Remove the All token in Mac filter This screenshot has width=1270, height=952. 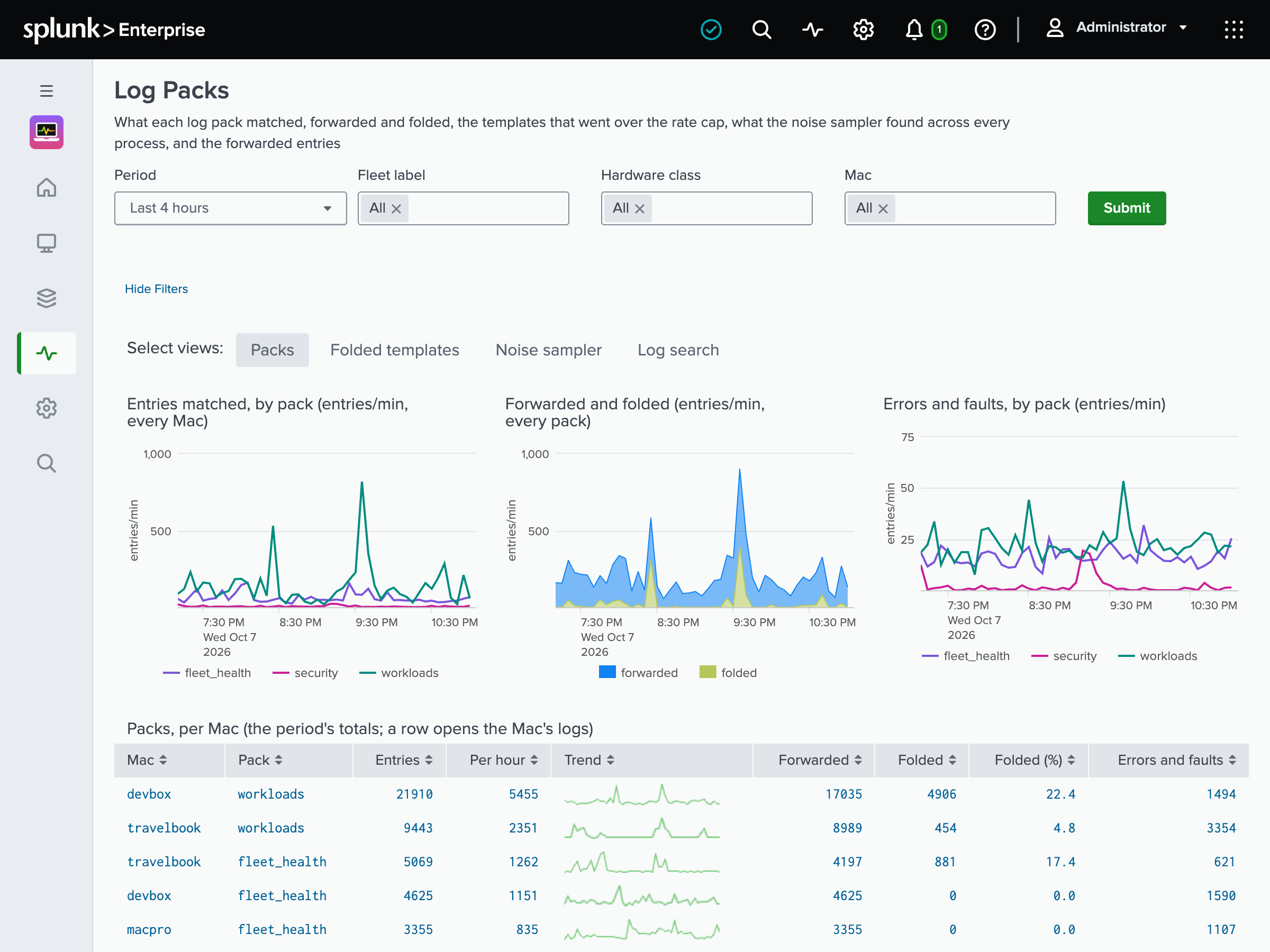[883, 209]
